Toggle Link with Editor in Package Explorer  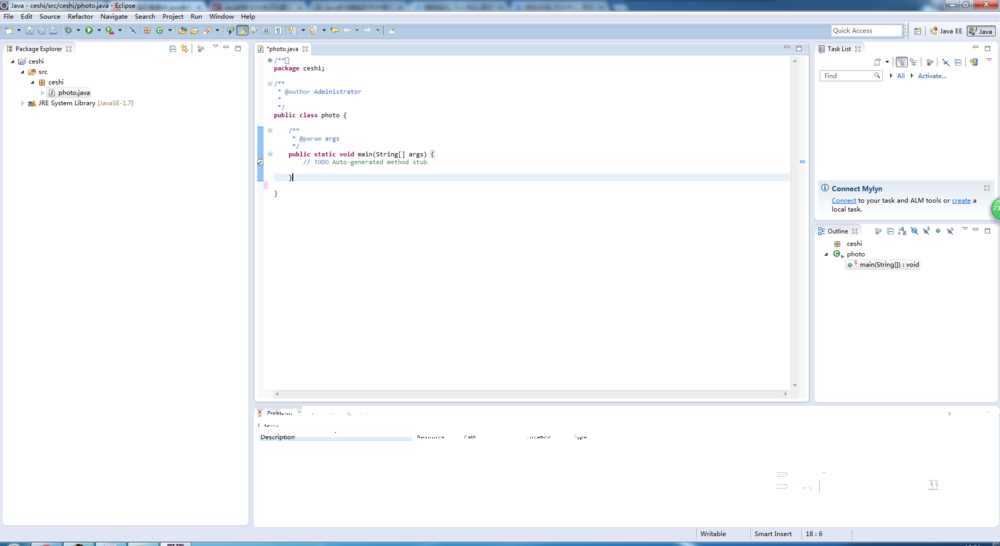(184, 48)
